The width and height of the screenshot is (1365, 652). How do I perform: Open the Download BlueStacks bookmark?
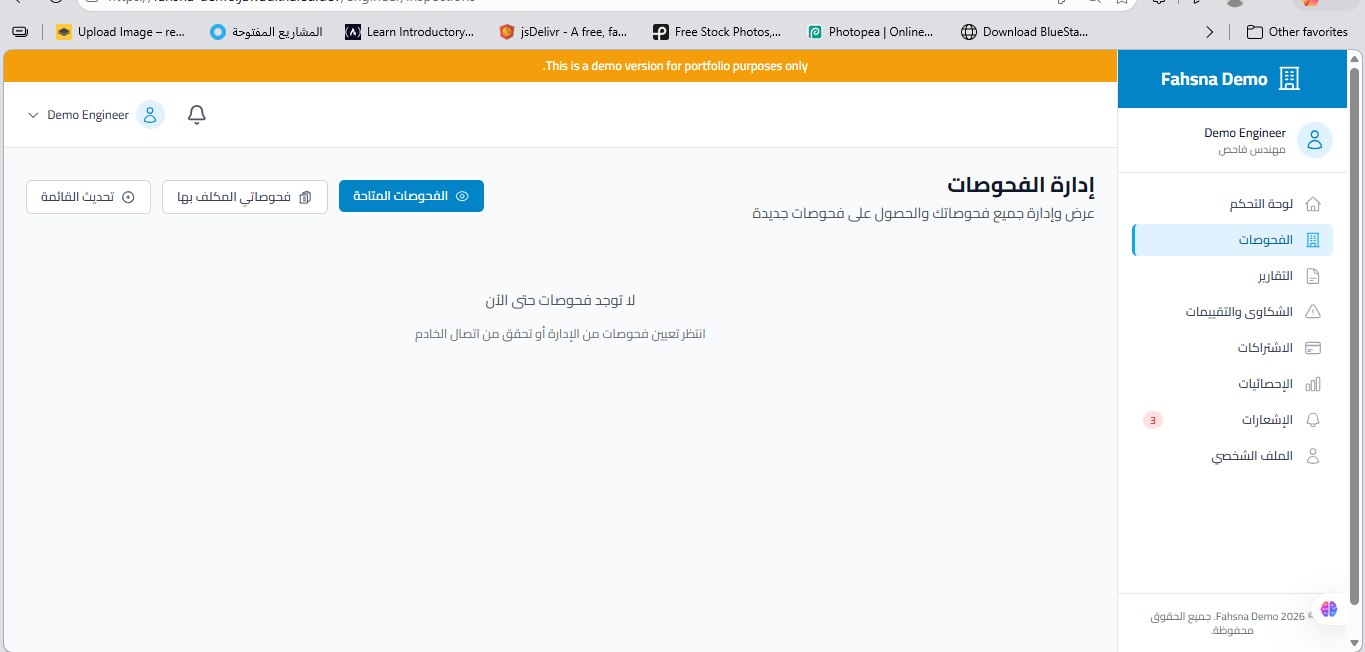[1025, 32]
